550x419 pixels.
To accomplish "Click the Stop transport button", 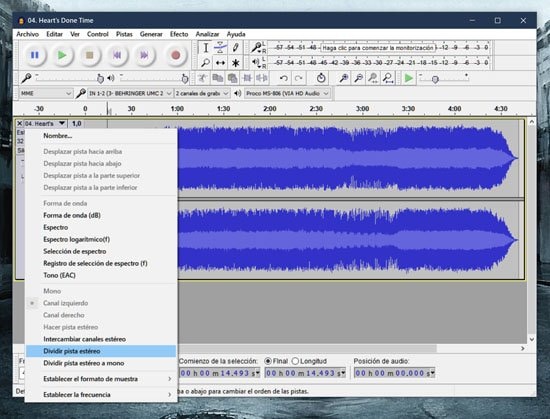I will point(89,55).
